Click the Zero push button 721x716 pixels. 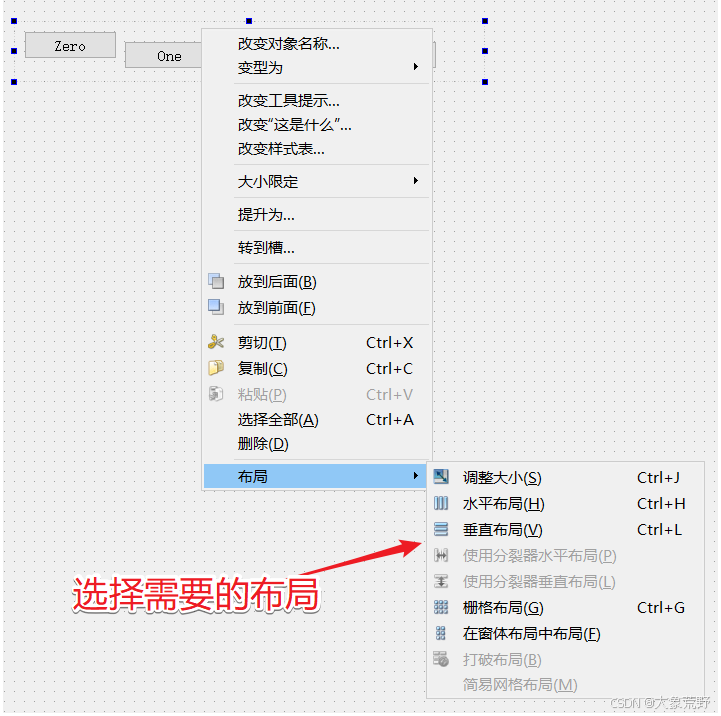tap(70, 45)
